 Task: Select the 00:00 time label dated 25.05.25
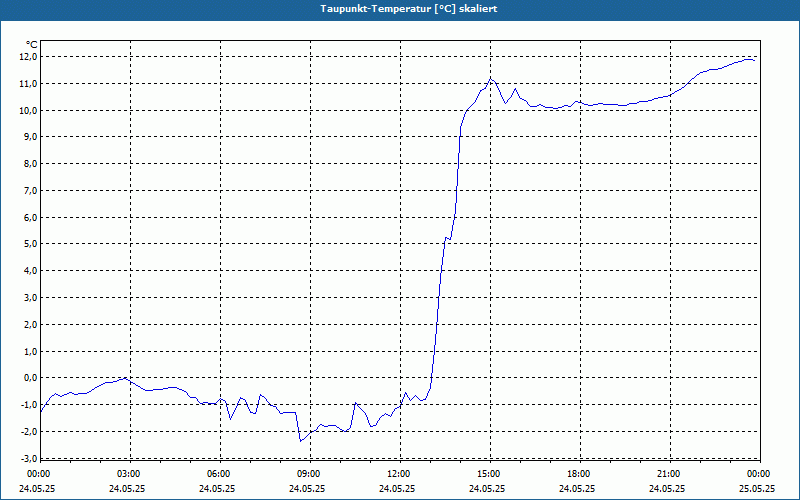click(x=759, y=474)
